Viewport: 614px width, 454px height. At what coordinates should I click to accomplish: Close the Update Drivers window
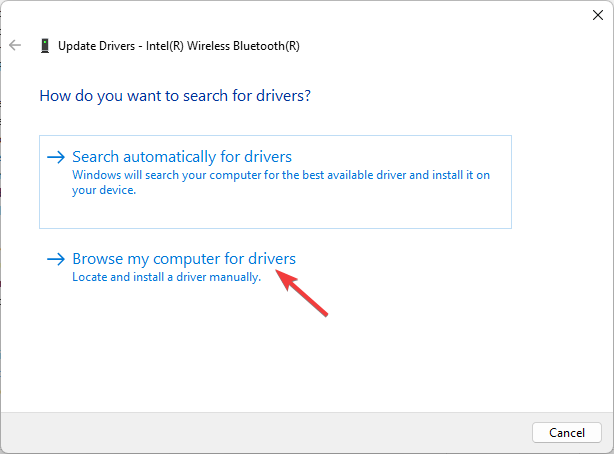point(598,15)
